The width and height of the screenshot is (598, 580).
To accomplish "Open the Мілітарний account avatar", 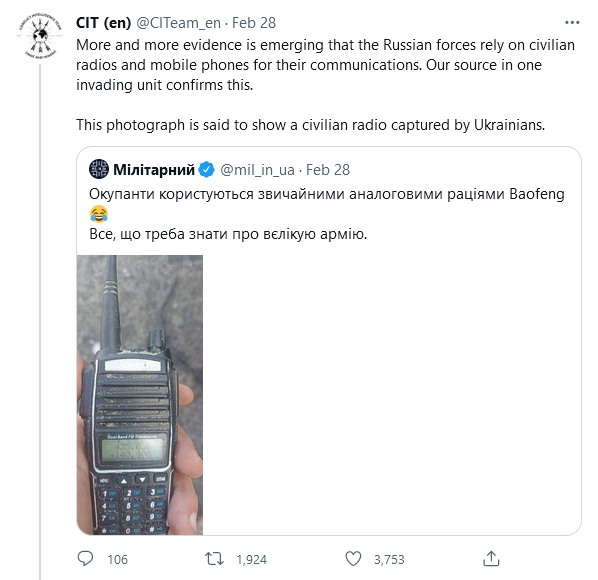I will [x=99, y=169].
